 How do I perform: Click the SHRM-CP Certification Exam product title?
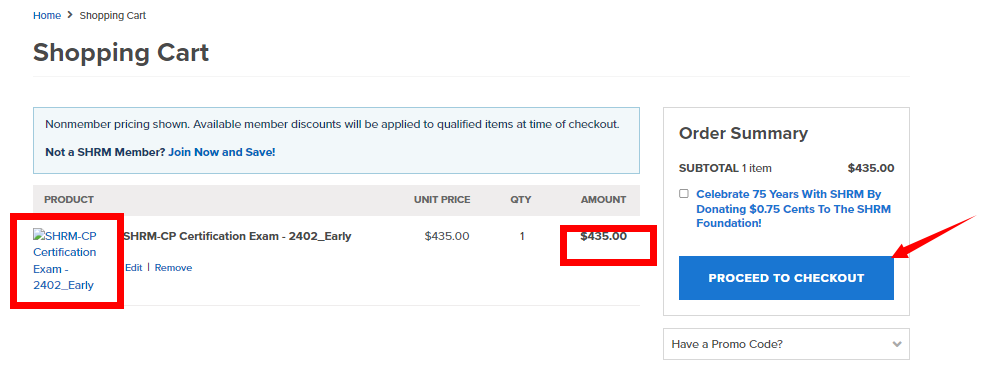(237, 236)
